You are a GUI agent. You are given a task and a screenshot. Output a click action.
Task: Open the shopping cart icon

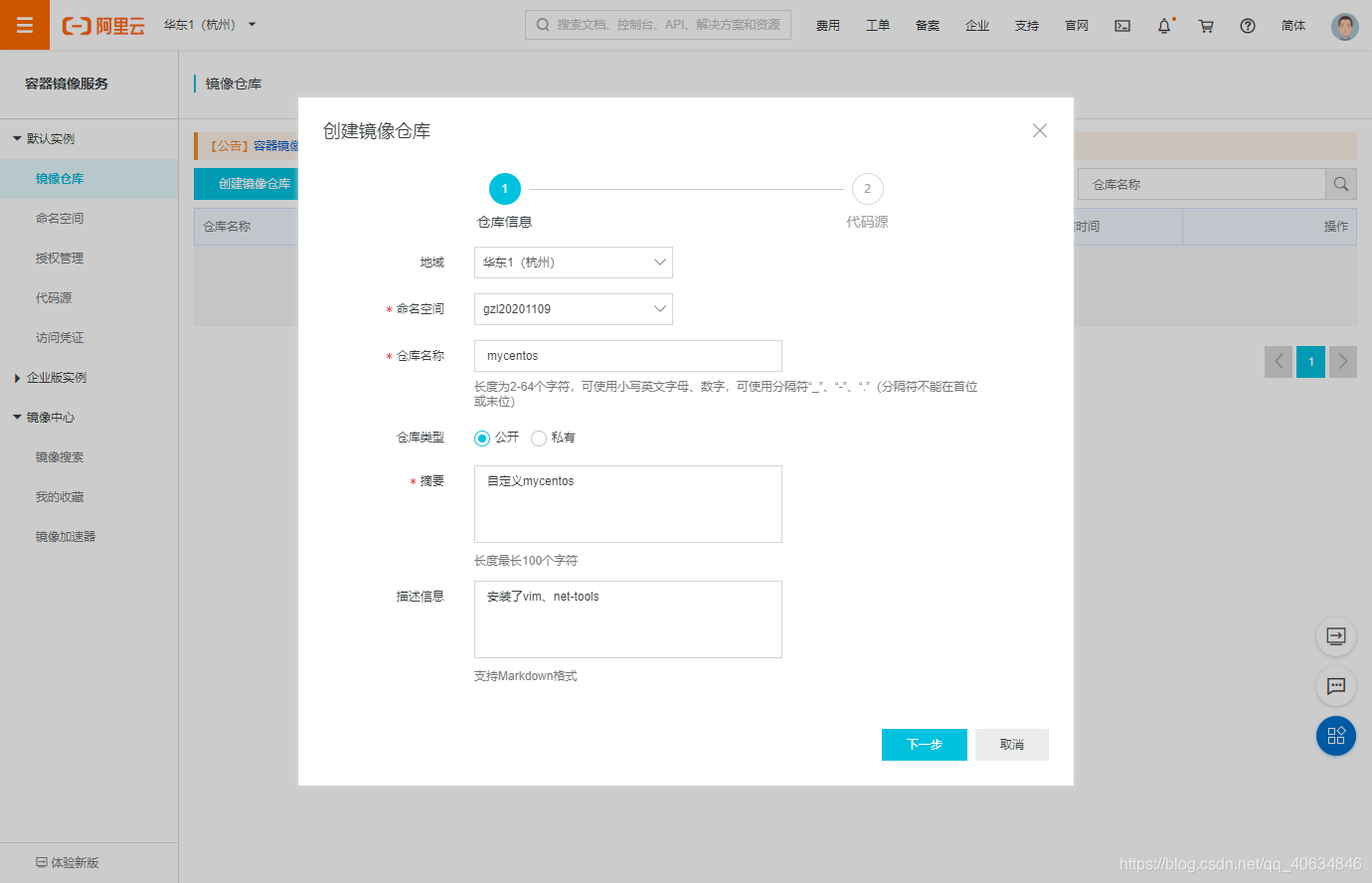(1206, 26)
